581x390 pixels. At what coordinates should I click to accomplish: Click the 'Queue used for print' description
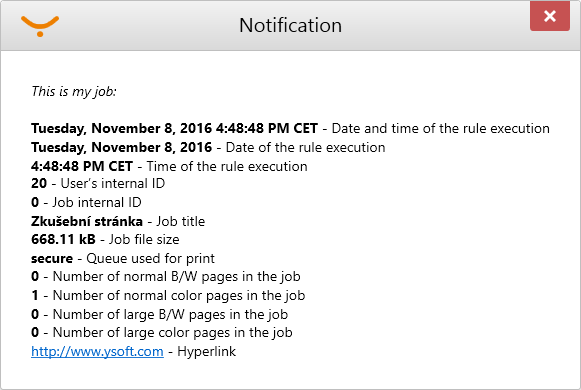coord(150,259)
